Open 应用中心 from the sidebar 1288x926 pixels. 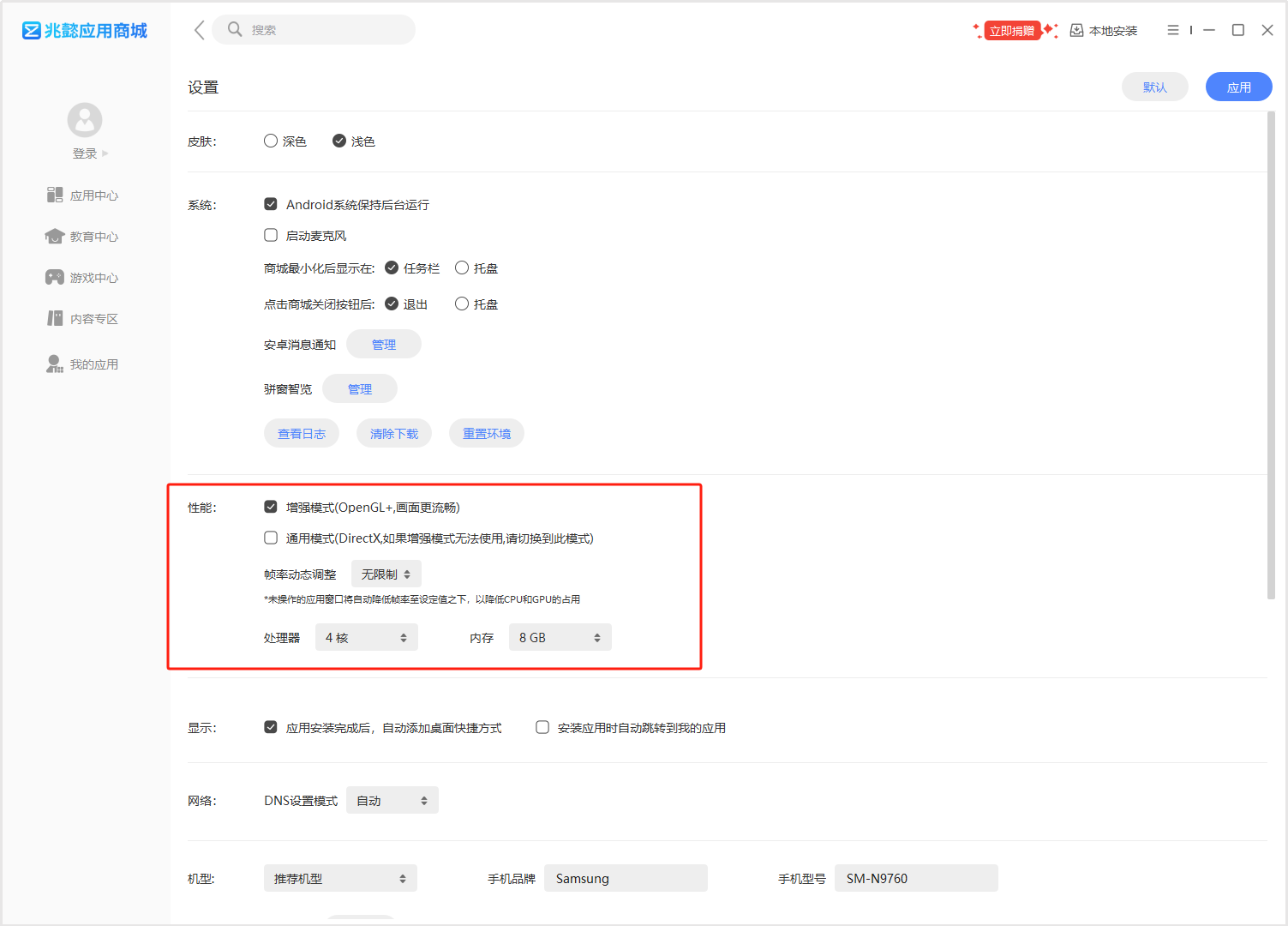pos(83,195)
